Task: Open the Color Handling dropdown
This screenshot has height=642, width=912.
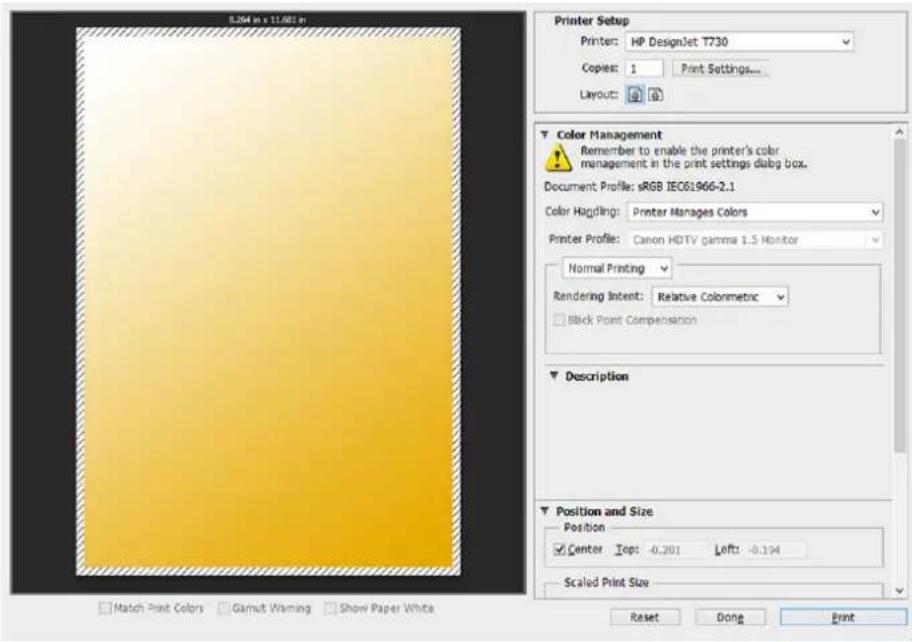Action: point(755,212)
